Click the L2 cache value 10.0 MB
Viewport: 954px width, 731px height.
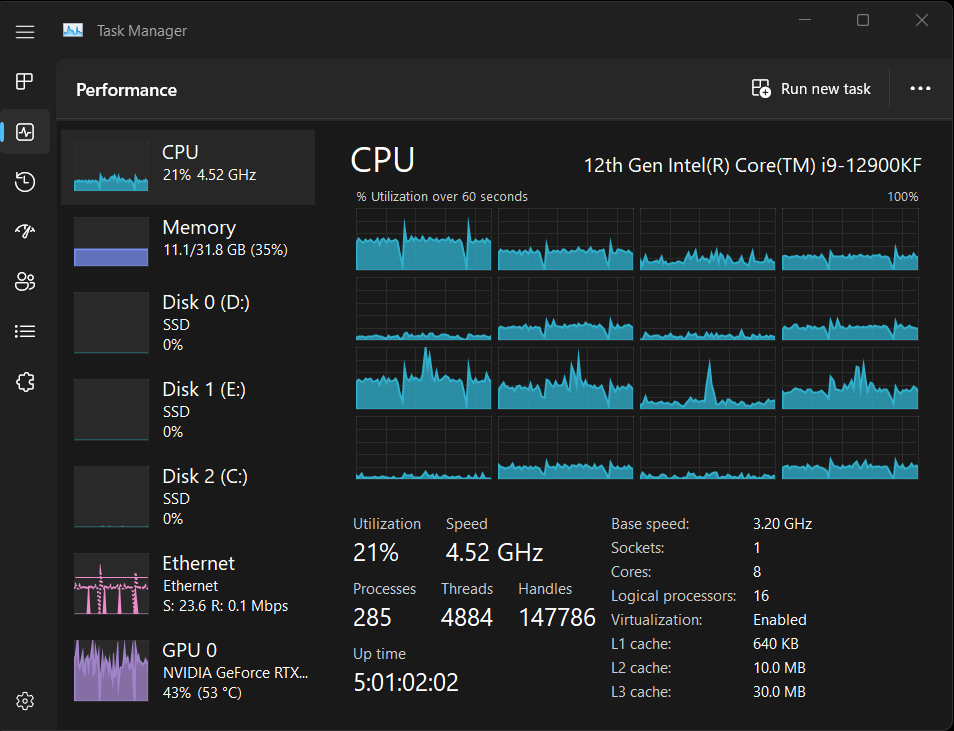[x=779, y=668]
